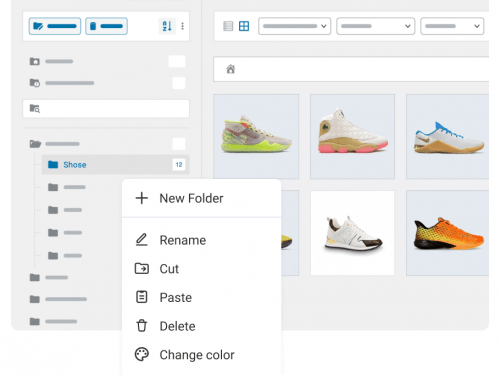Select the white gold pink-sole sneaker thumbnail
The height and width of the screenshot is (375, 500).
click(x=352, y=137)
